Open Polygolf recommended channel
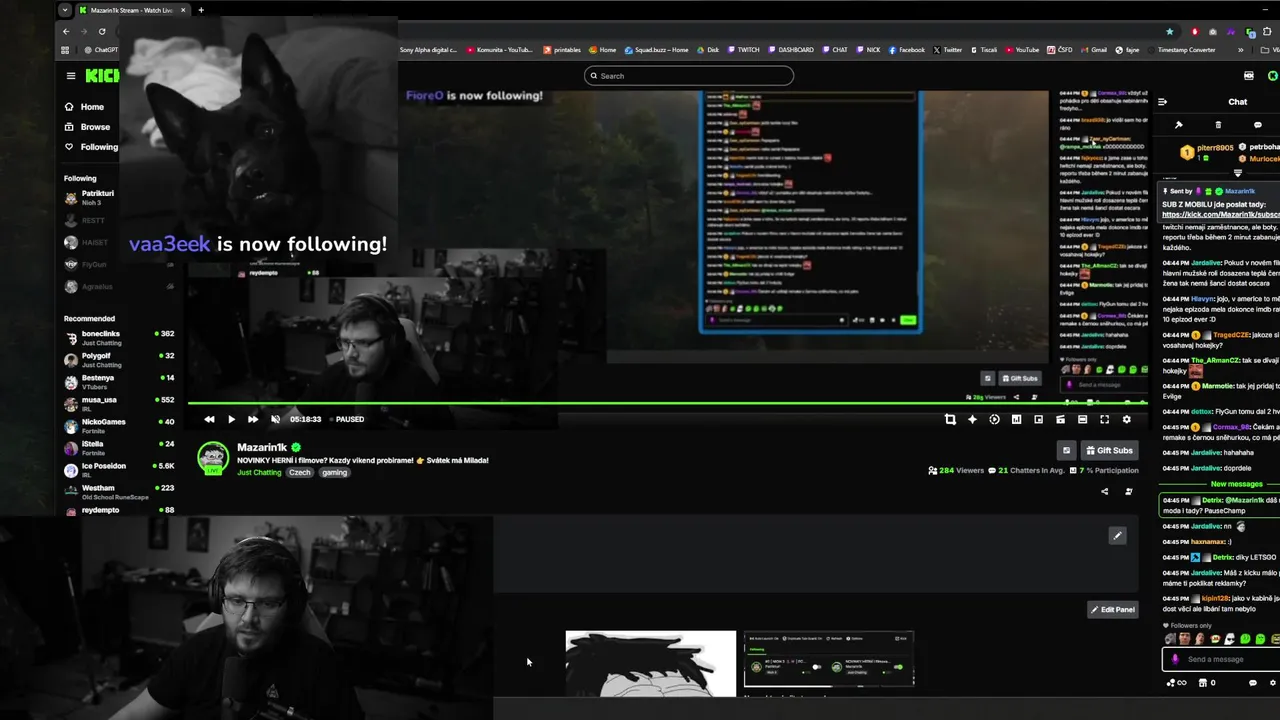This screenshot has width=1280, height=720. click(119, 360)
